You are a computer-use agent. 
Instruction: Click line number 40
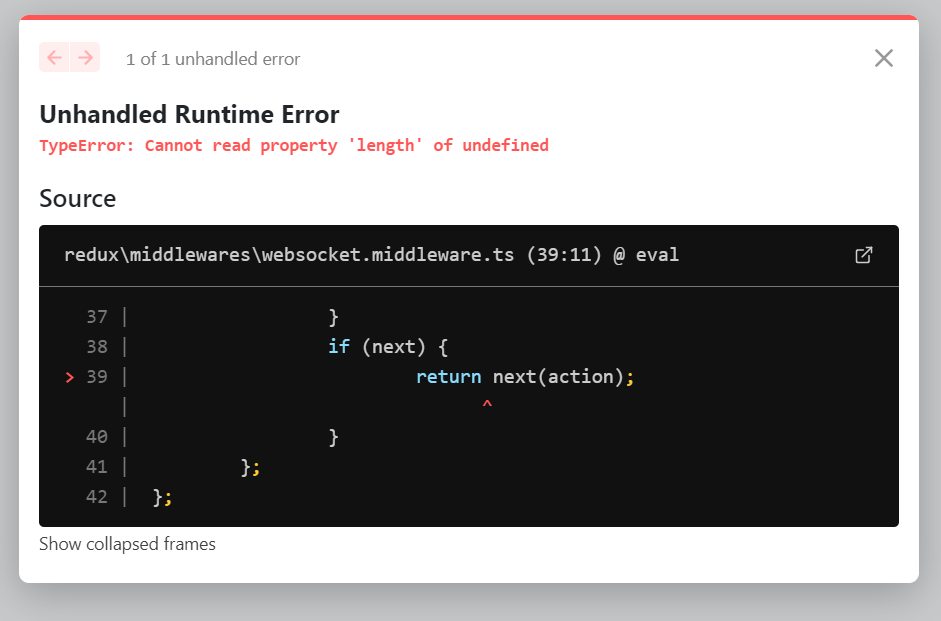(97, 437)
